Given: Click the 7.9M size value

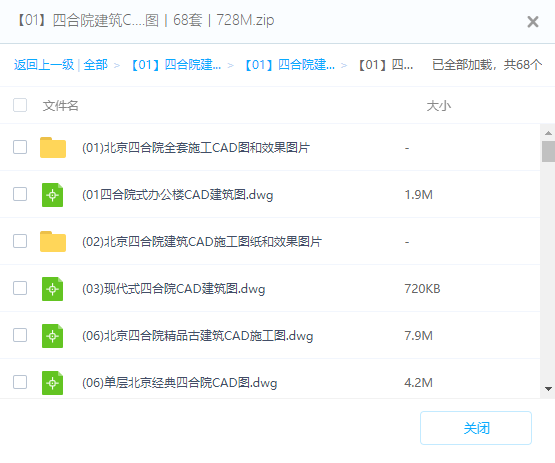Looking at the screenshot, I should tap(418, 336).
